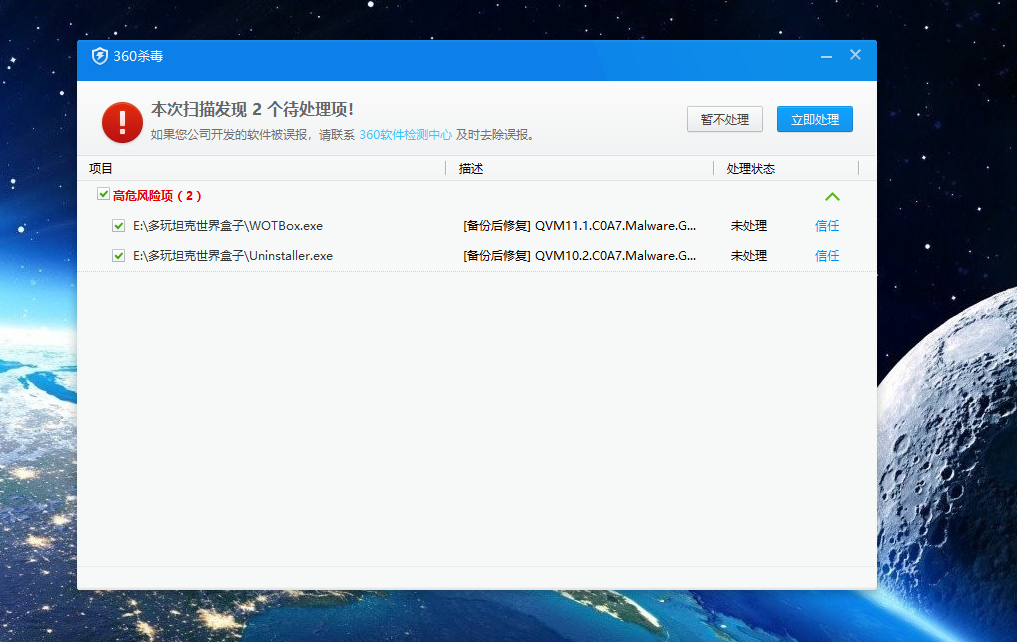Screen dimensions: 1017x642
Task: Click 未处理 status of WOTBox.exe
Action: point(748,226)
